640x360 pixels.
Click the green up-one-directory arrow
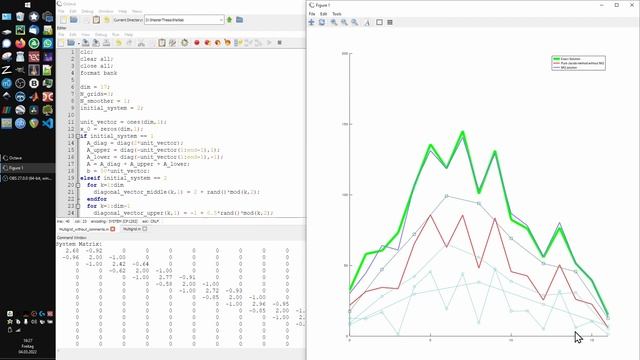pyautogui.click(x=229, y=20)
